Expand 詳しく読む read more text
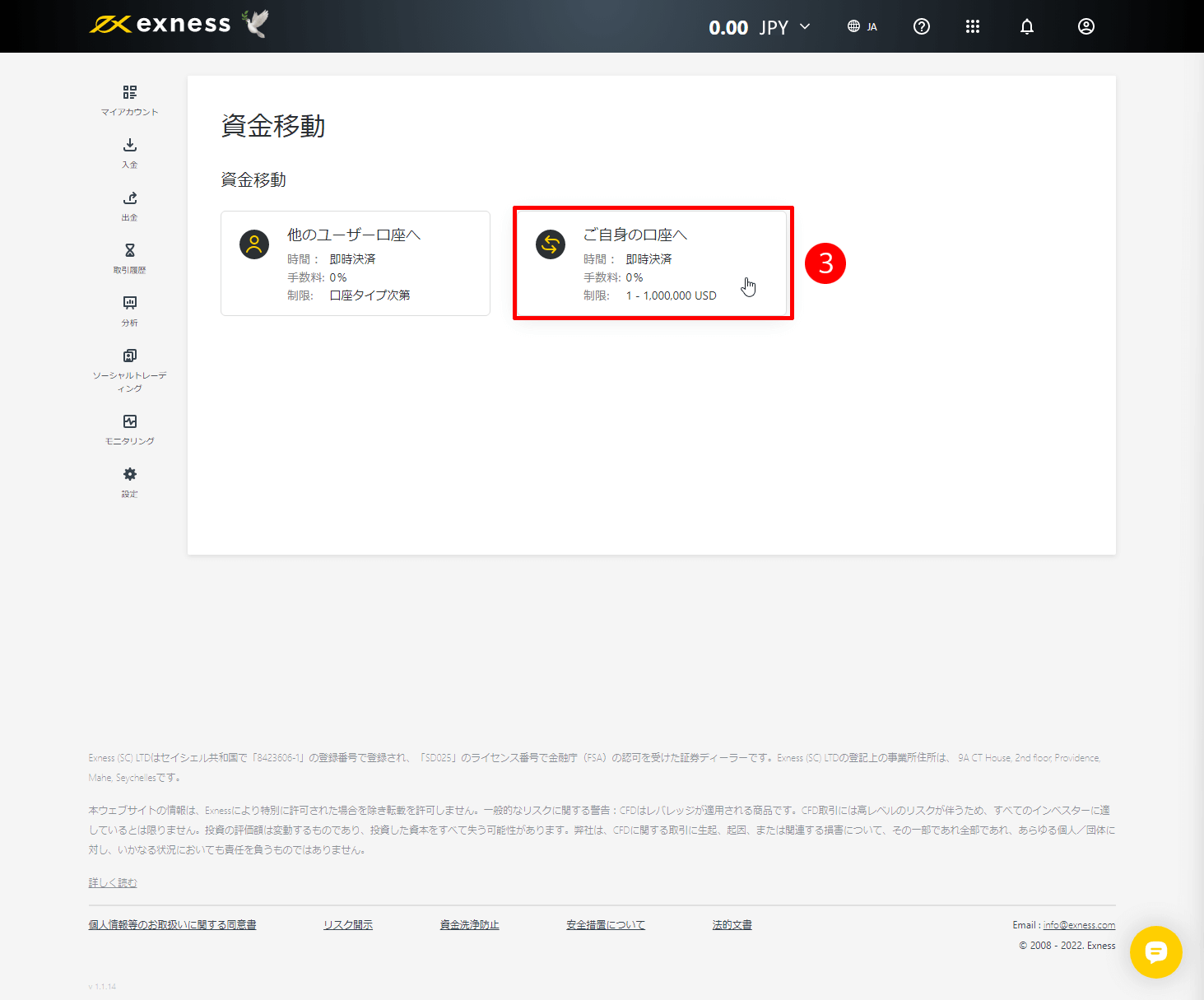This screenshot has height=1000, width=1204. click(x=112, y=881)
